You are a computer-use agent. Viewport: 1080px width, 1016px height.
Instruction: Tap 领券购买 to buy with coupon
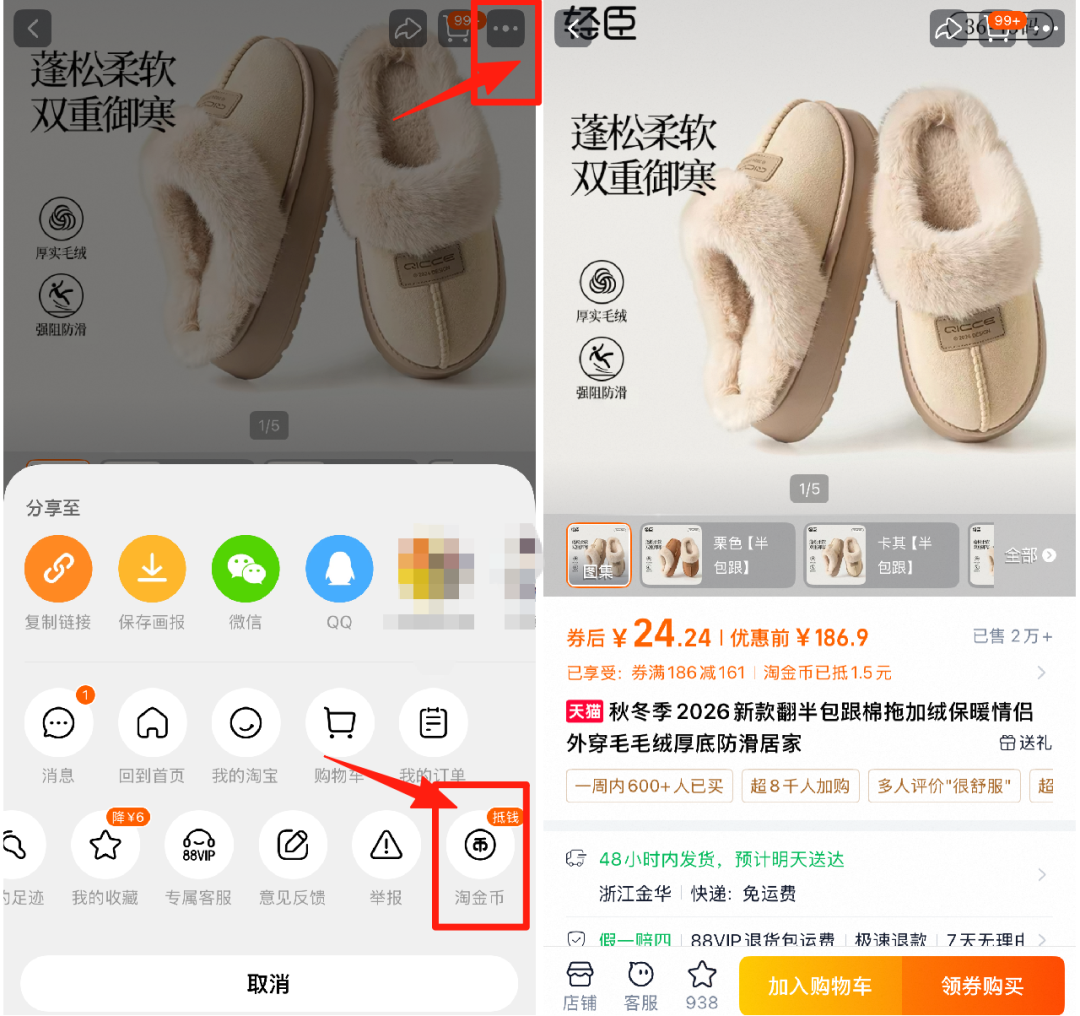985,985
